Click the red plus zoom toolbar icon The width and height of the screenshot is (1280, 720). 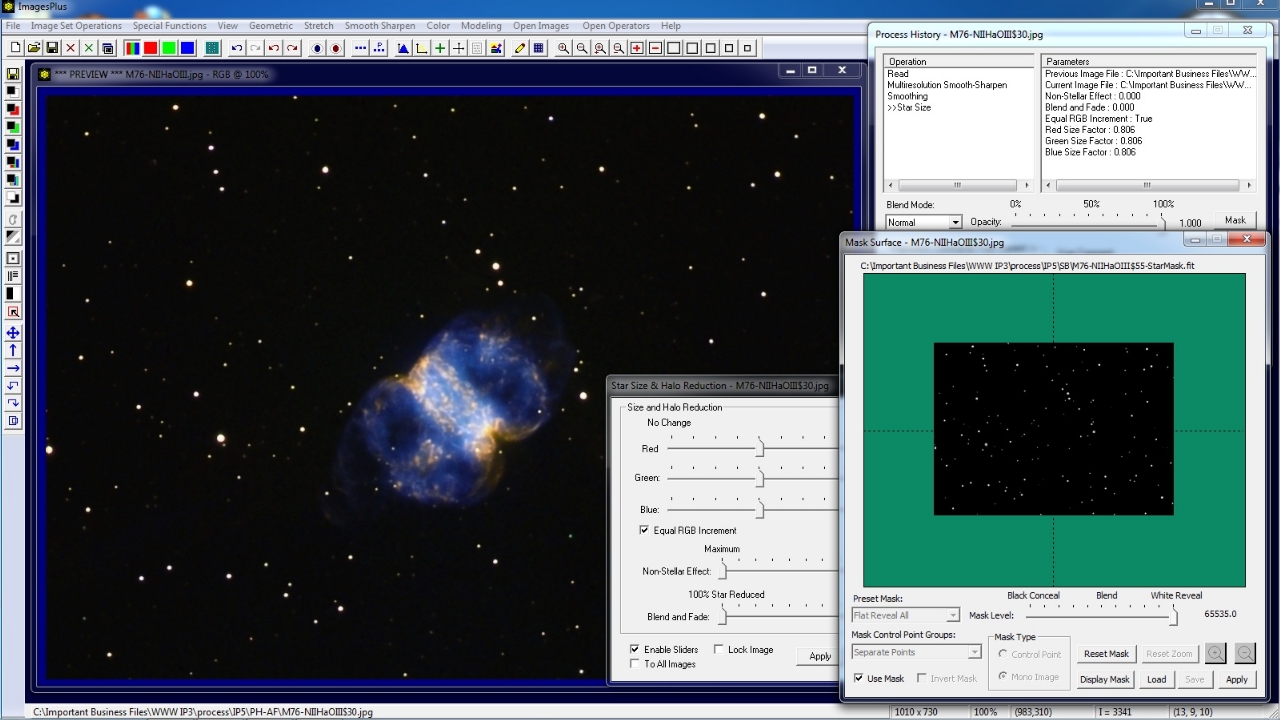click(637, 47)
